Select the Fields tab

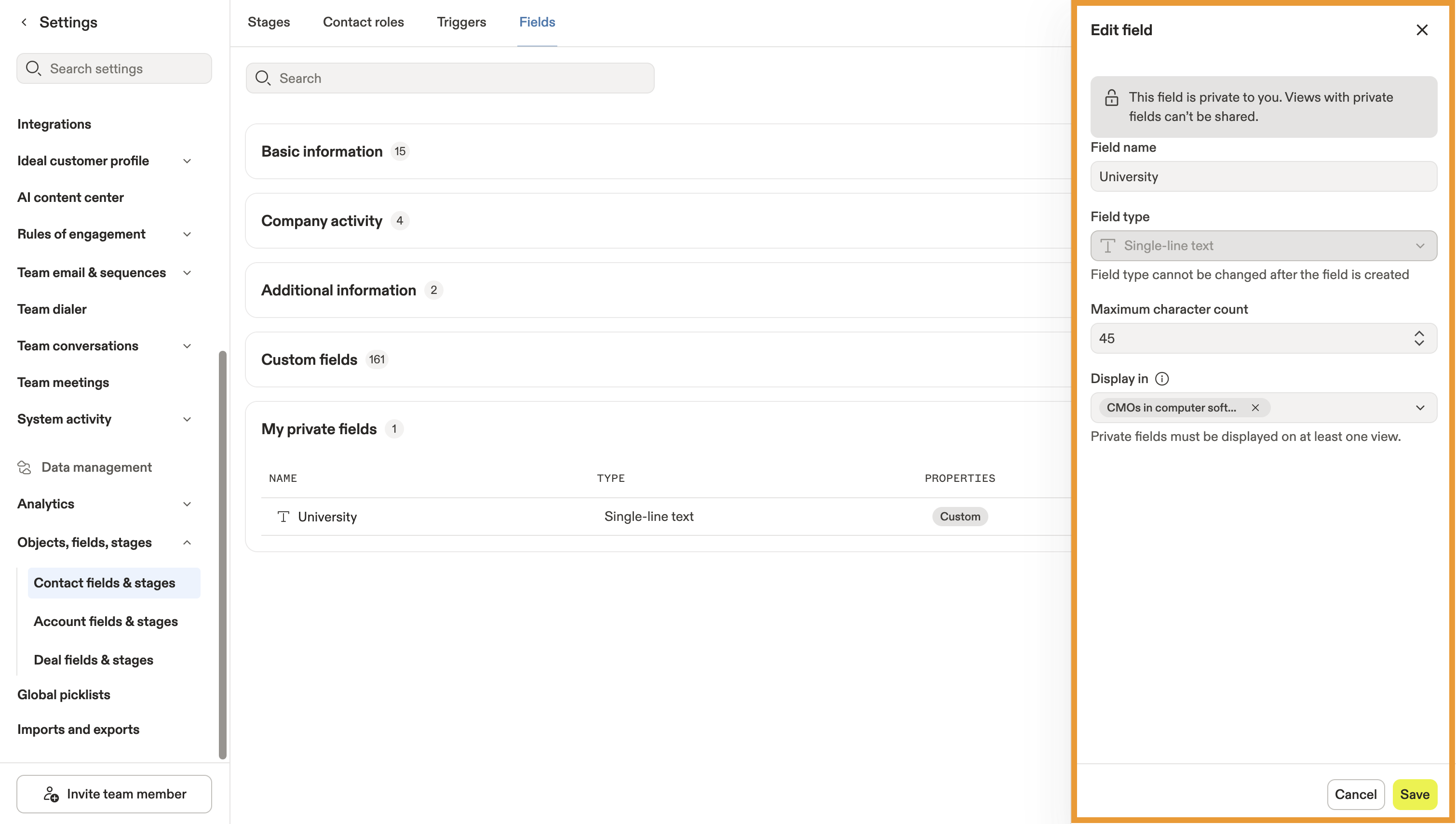(x=537, y=22)
